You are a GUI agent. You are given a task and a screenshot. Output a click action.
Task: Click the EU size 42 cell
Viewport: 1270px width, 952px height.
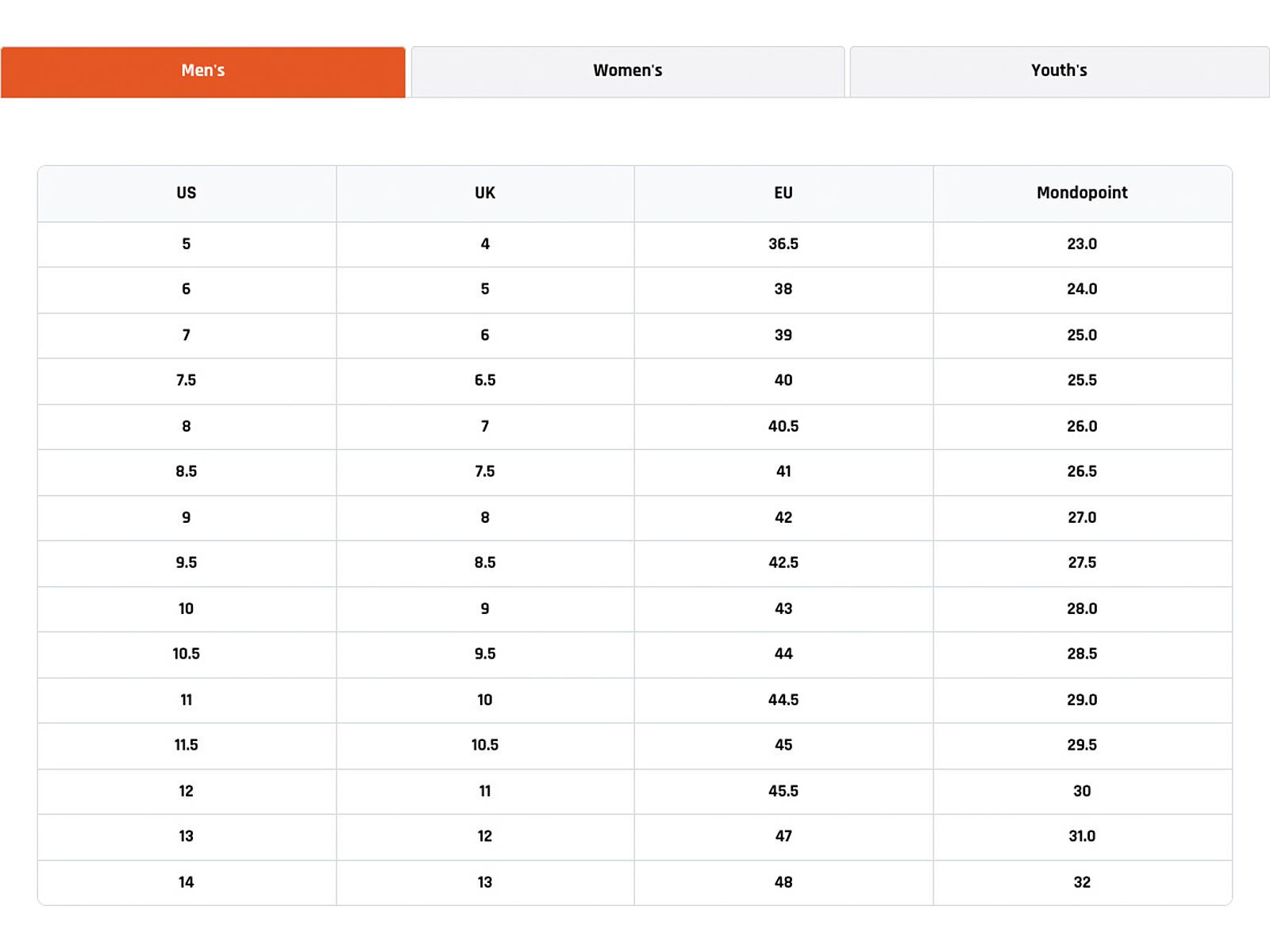coord(783,517)
